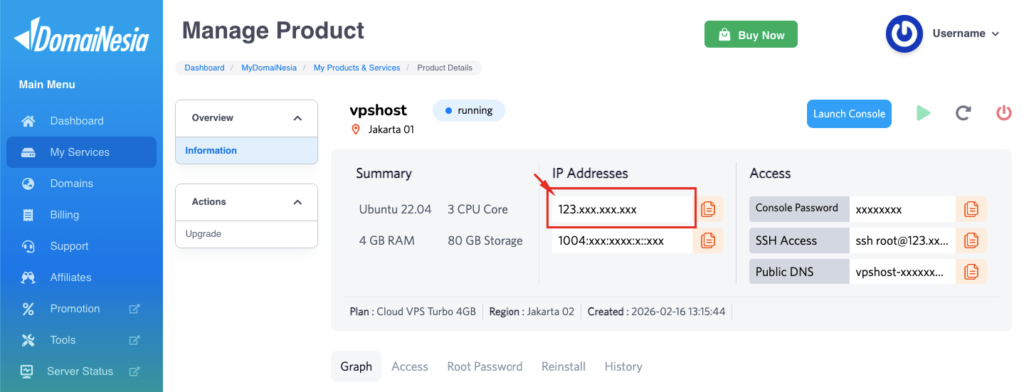Click the Buy Now button
The width and height of the screenshot is (1024, 392).
pyautogui.click(x=751, y=35)
